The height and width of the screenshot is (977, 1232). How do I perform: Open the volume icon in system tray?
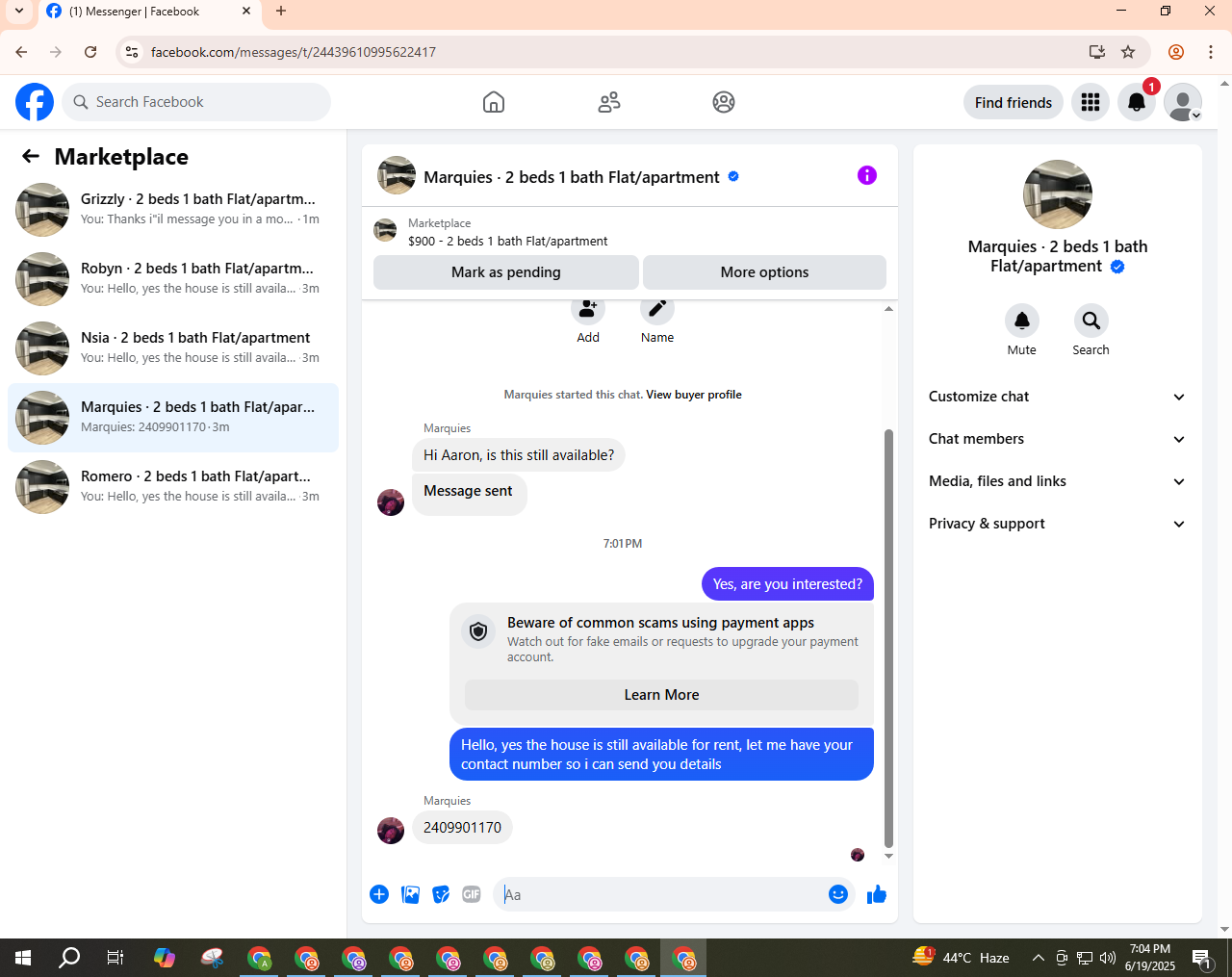pos(1108,958)
